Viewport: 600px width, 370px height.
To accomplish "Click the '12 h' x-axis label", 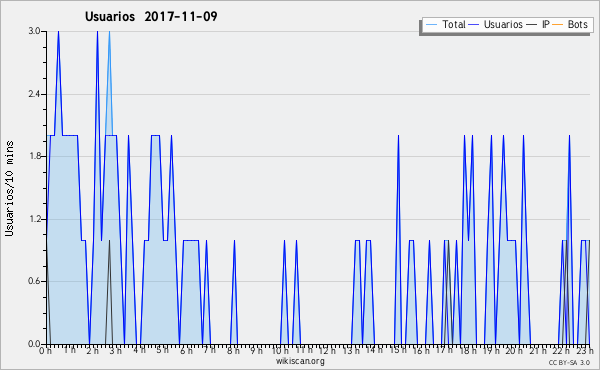I will 327,350.
